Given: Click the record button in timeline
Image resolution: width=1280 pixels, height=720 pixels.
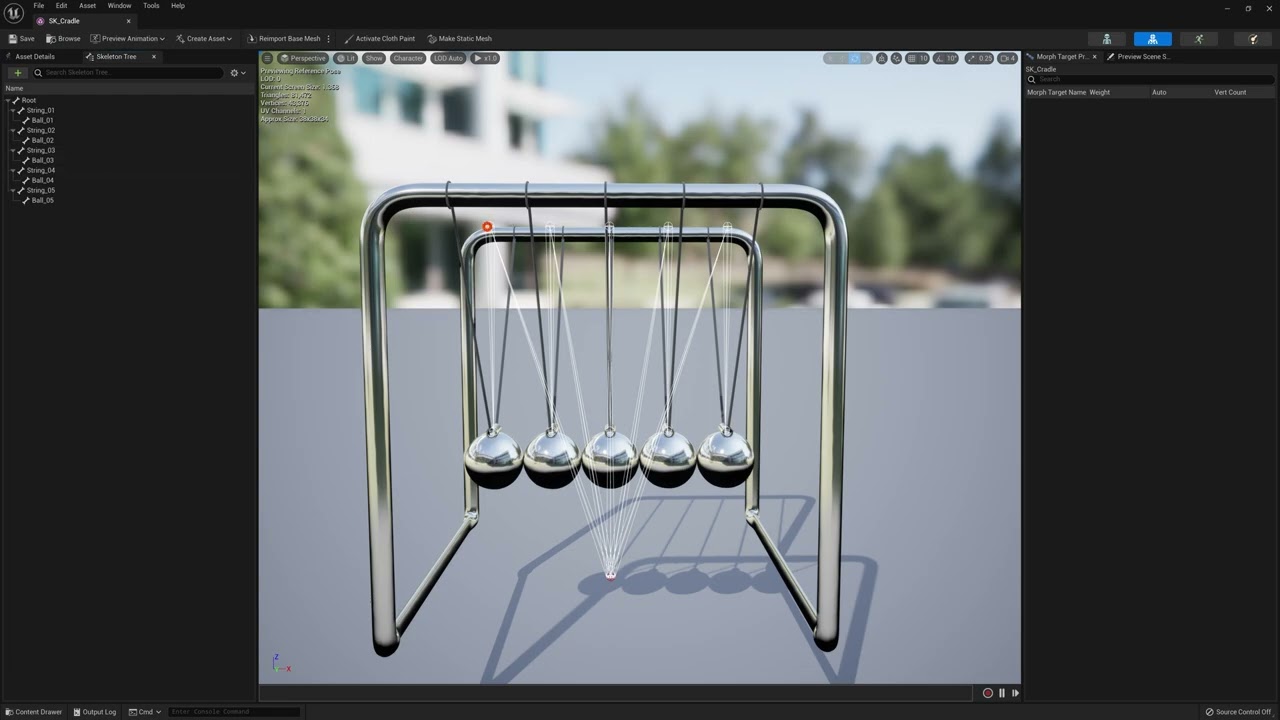Looking at the screenshot, I should coord(988,693).
